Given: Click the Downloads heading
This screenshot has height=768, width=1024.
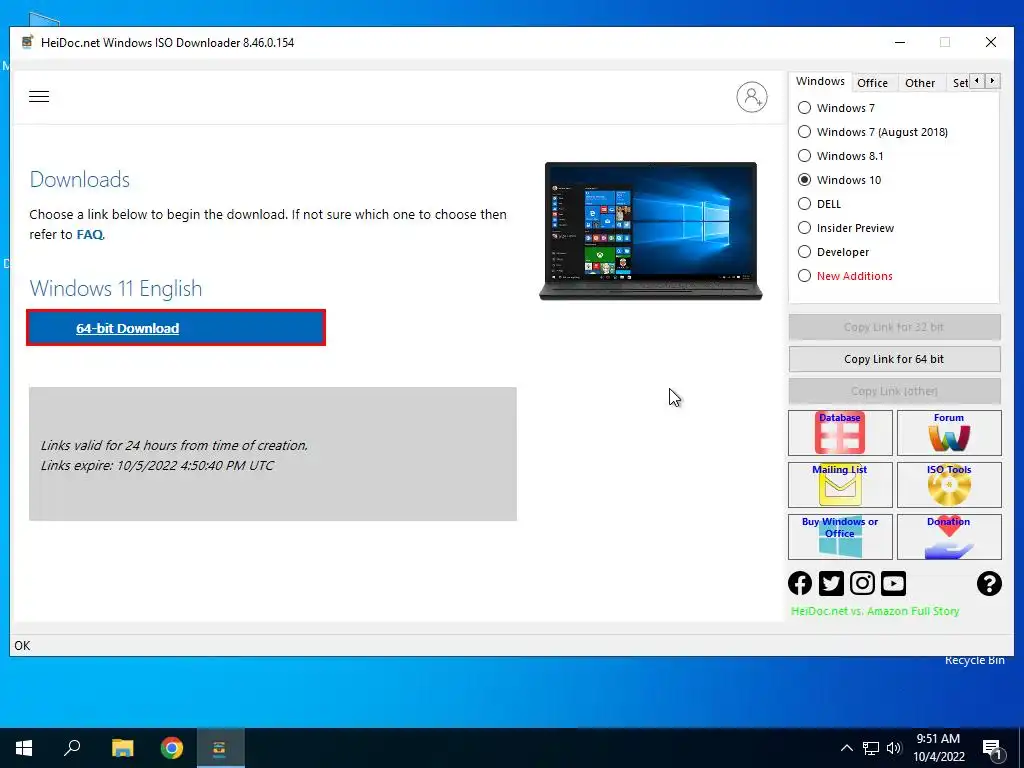Looking at the screenshot, I should point(80,180).
